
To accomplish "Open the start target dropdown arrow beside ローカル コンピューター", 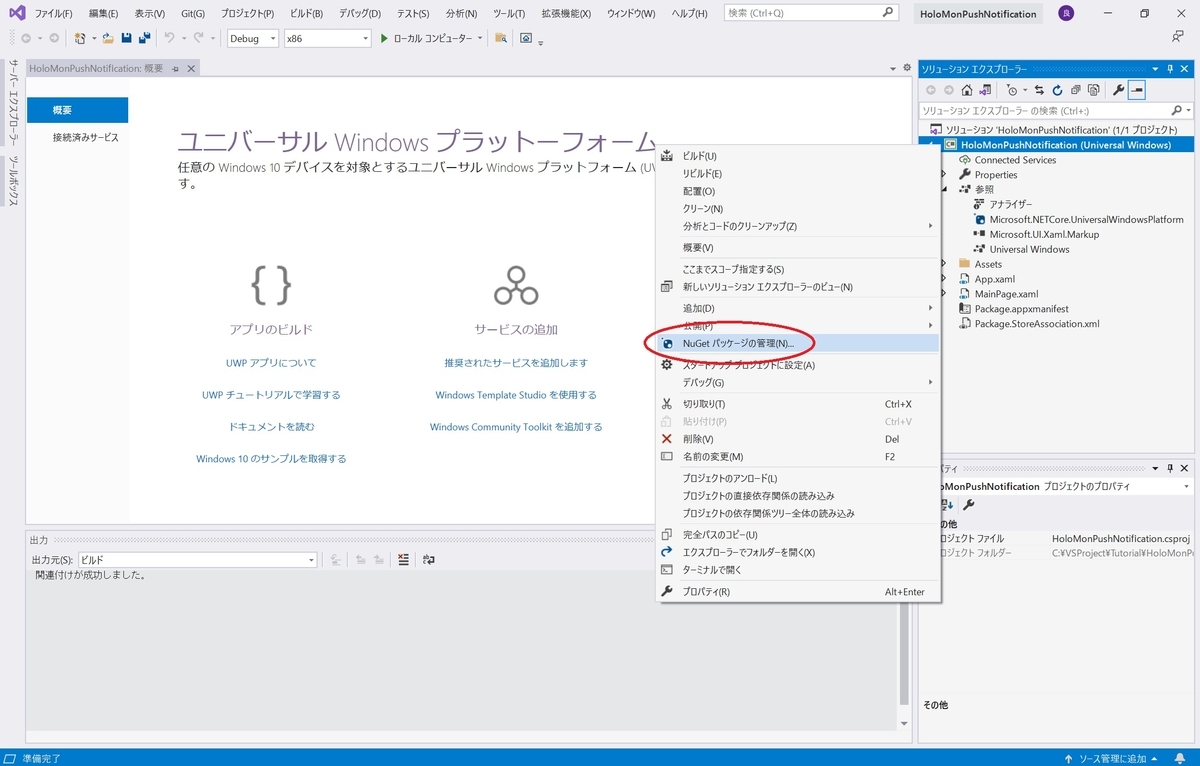I will point(480,38).
